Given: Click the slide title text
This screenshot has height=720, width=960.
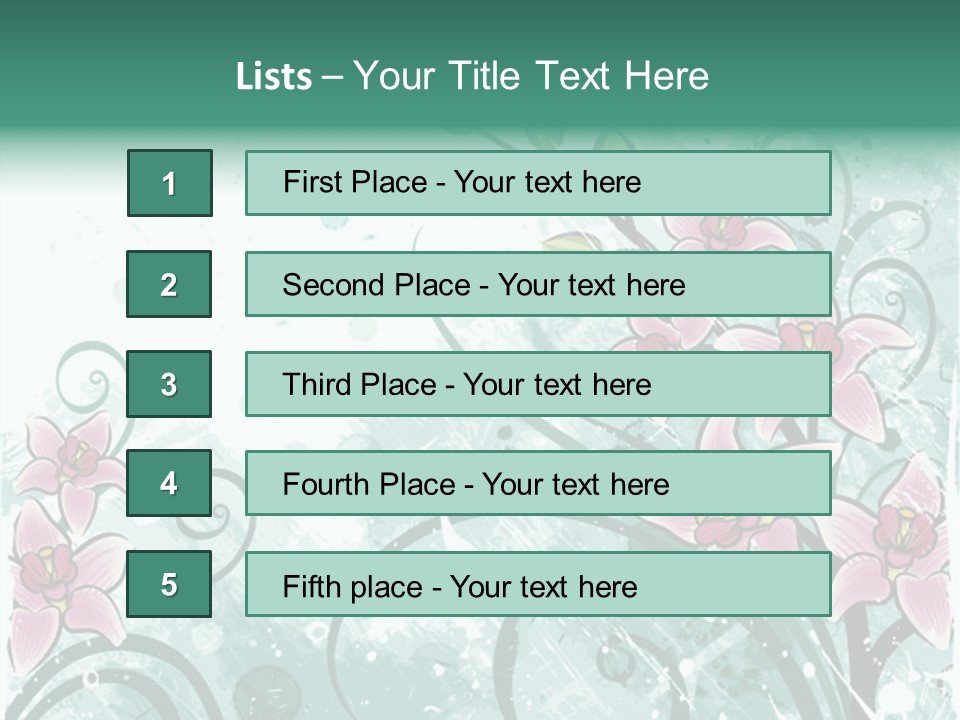Looking at the screenshot, I should 472,76.
